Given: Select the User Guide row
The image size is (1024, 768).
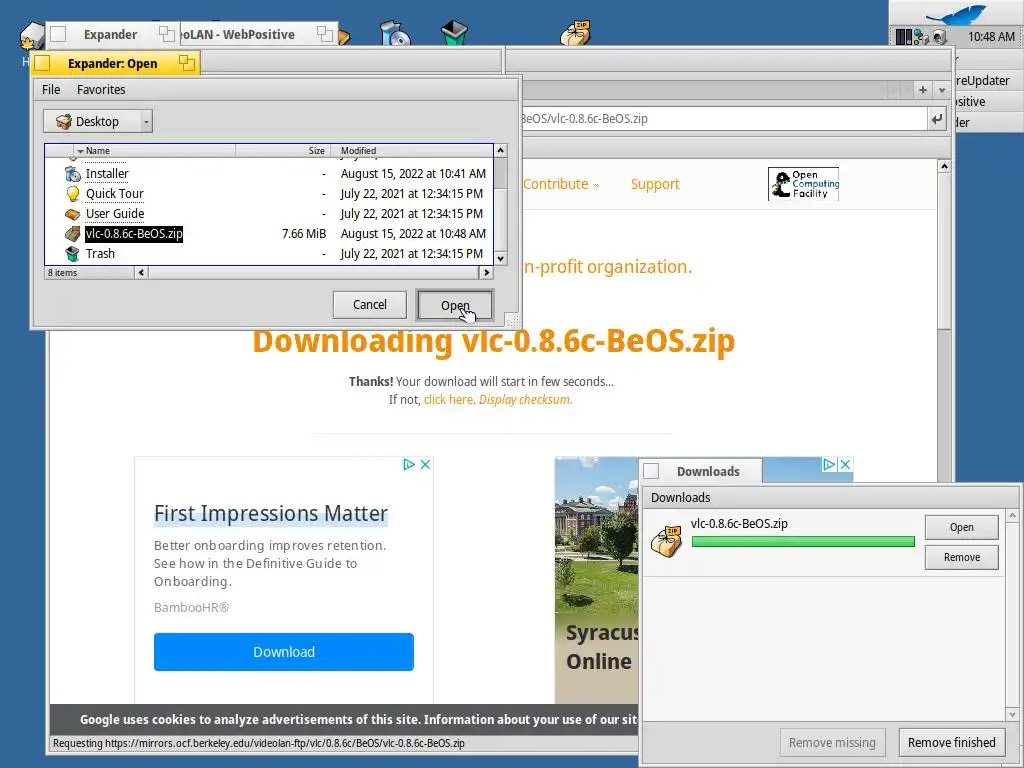Looking at the screenshot, I should (269, 214).
